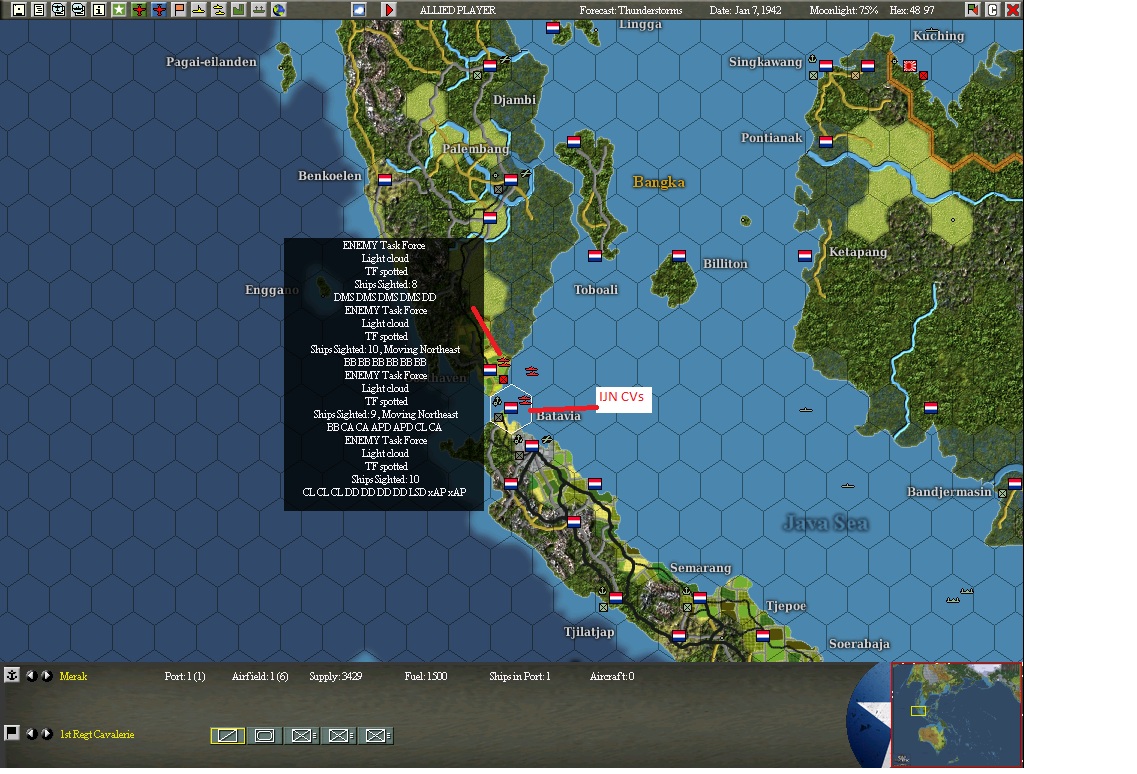Click the fourth toolbar icon with speech bubbles

[x=79, y=9]
